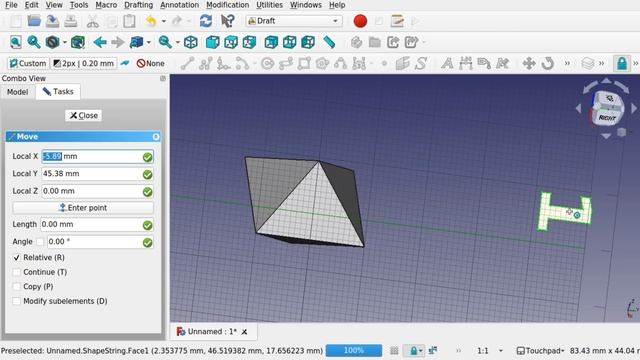Click the Custom working plane button

[x=28, y=64]
